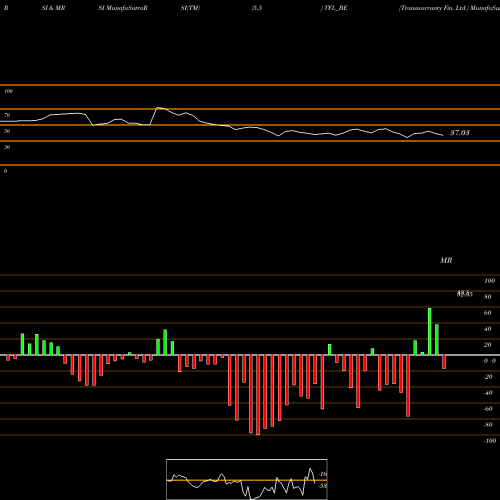Click the 'SI MunafaSutraR' header text
The image size is (500, 500).
click(x=123, y=8)
